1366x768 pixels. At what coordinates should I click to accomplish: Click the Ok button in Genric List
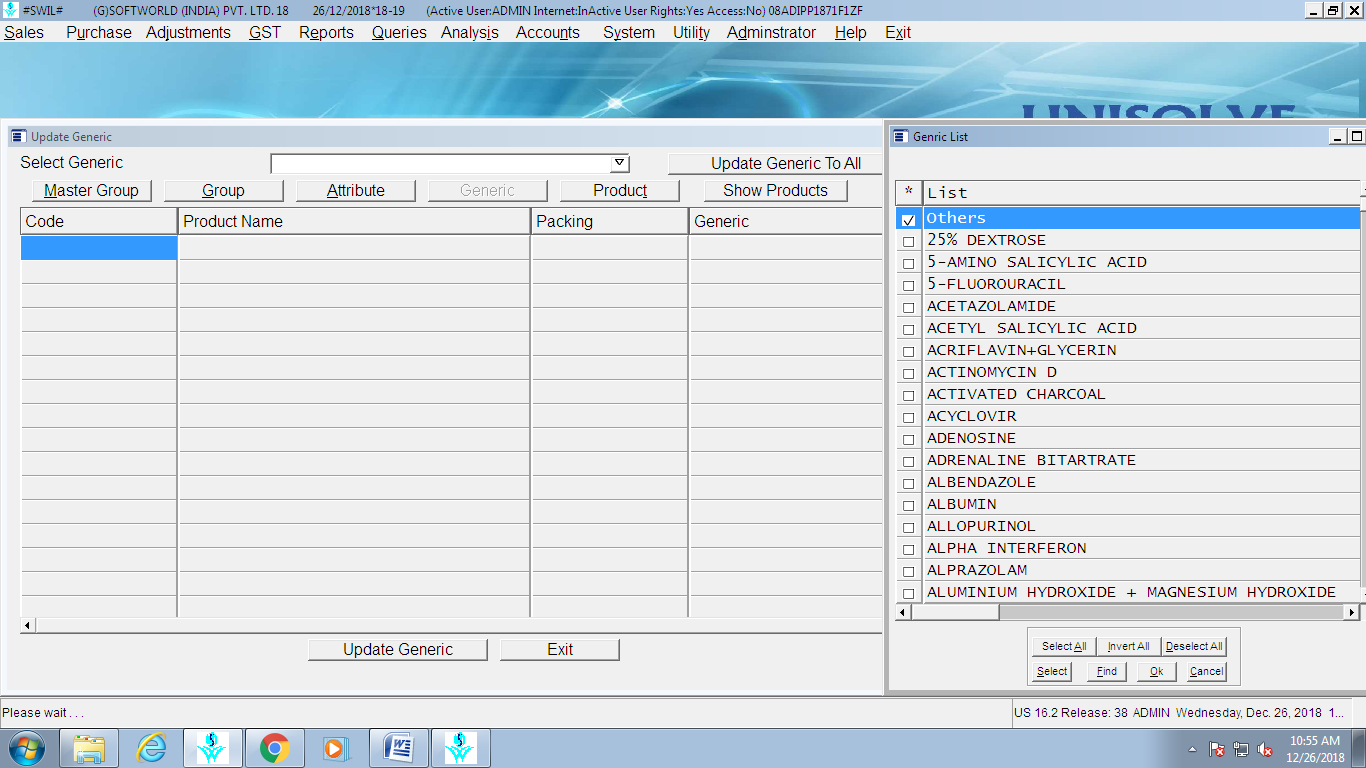click(x=1156, y=671)
